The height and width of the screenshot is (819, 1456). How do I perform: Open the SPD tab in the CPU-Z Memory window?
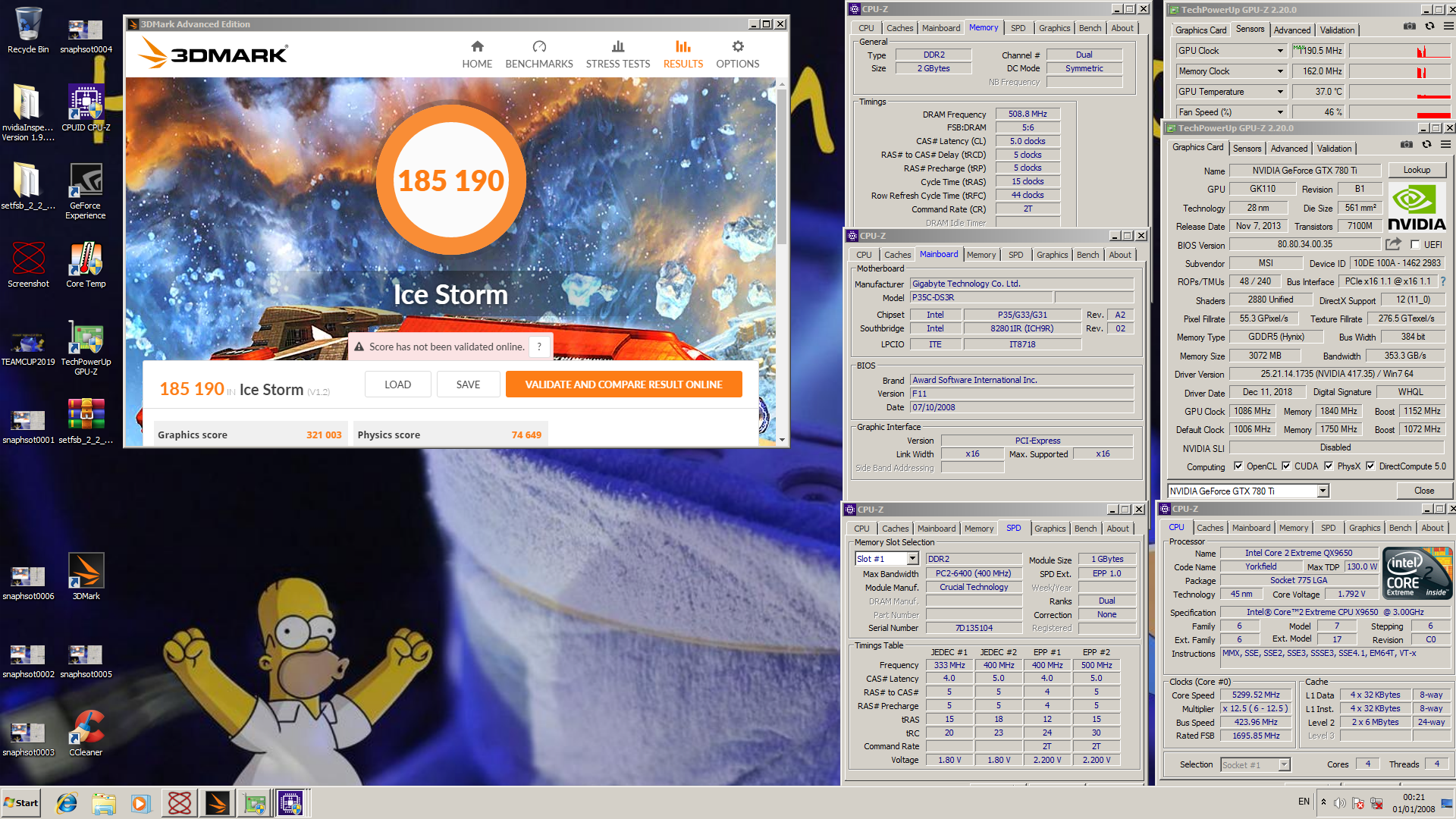(x=1018, y=28)
